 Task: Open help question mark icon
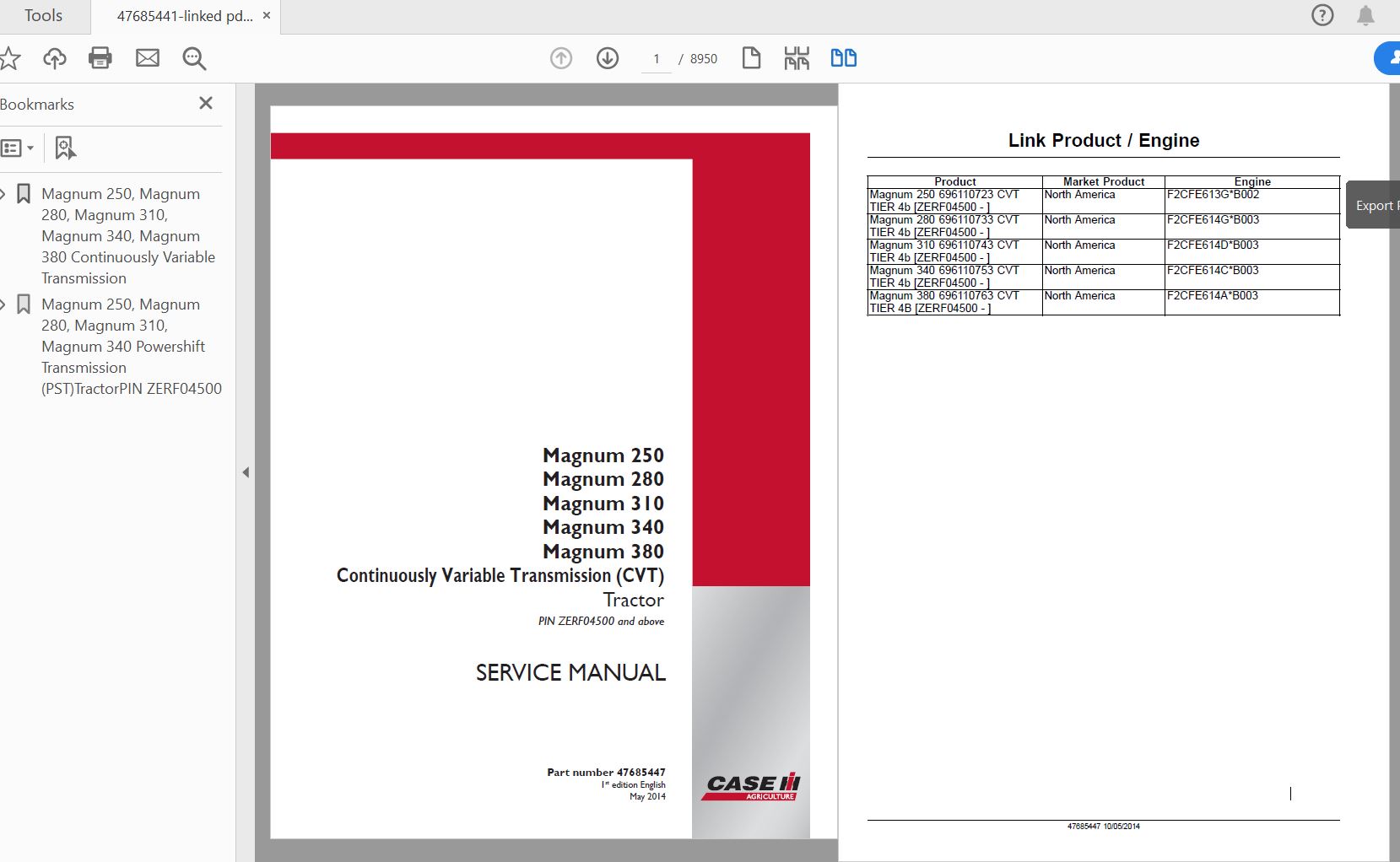coord(1322,15)
